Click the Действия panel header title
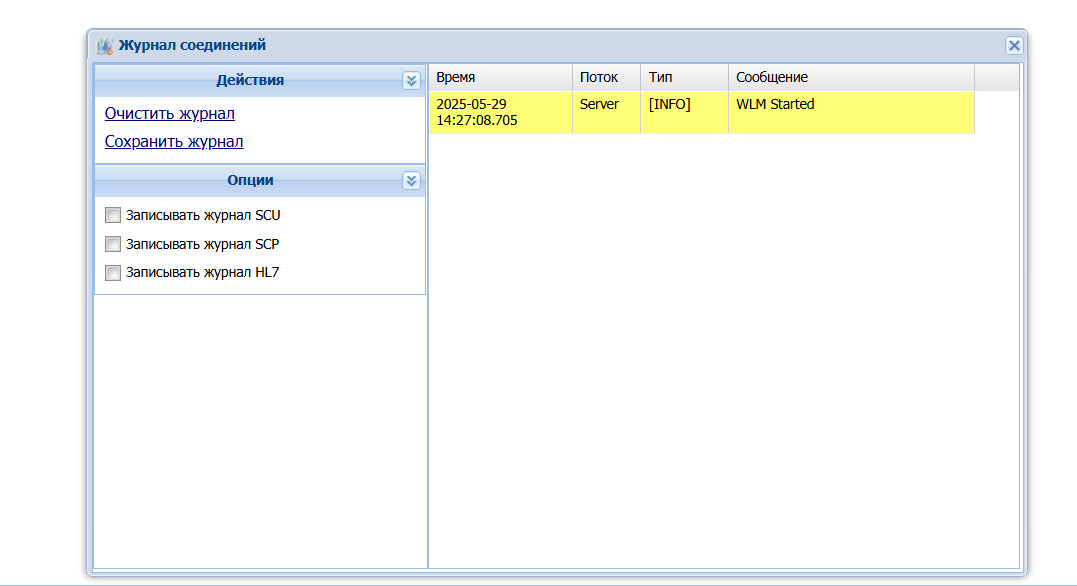 (250, 80)
